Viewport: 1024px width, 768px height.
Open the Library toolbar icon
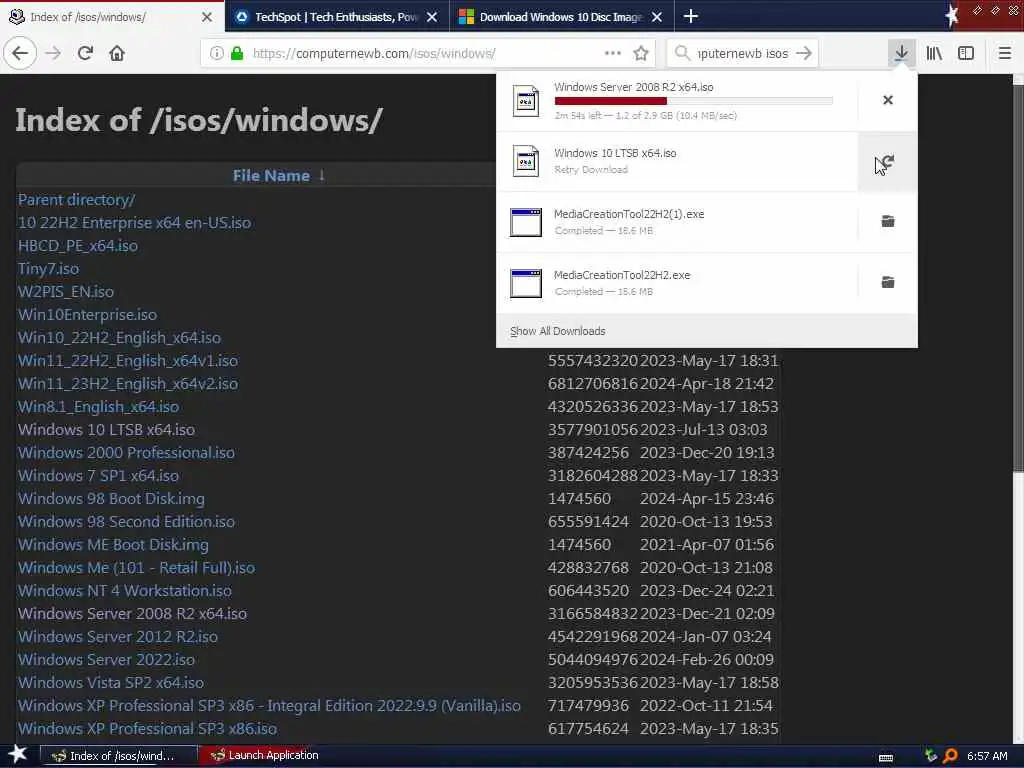point(934,54)
